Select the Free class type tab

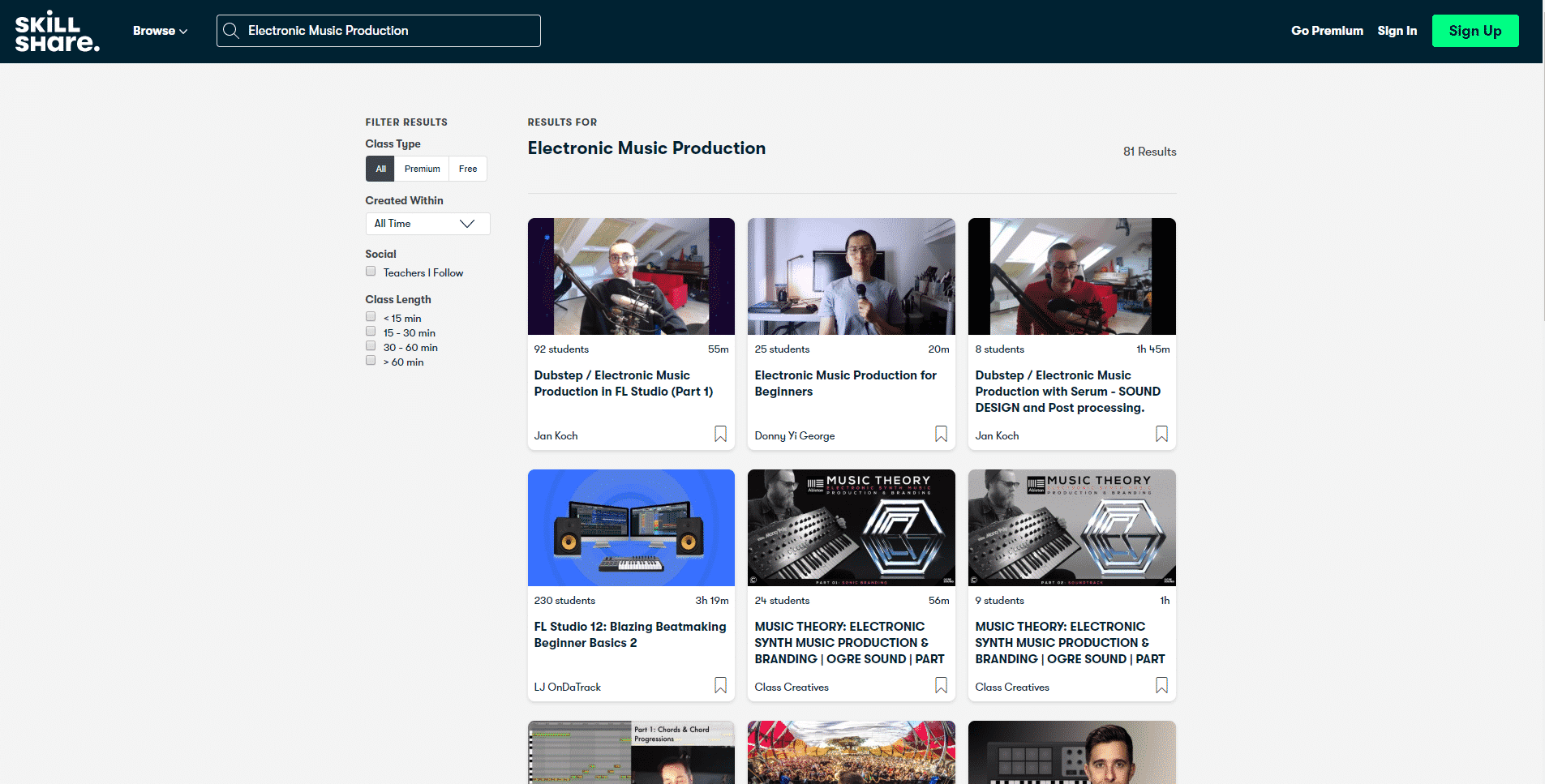pos(468,169)
